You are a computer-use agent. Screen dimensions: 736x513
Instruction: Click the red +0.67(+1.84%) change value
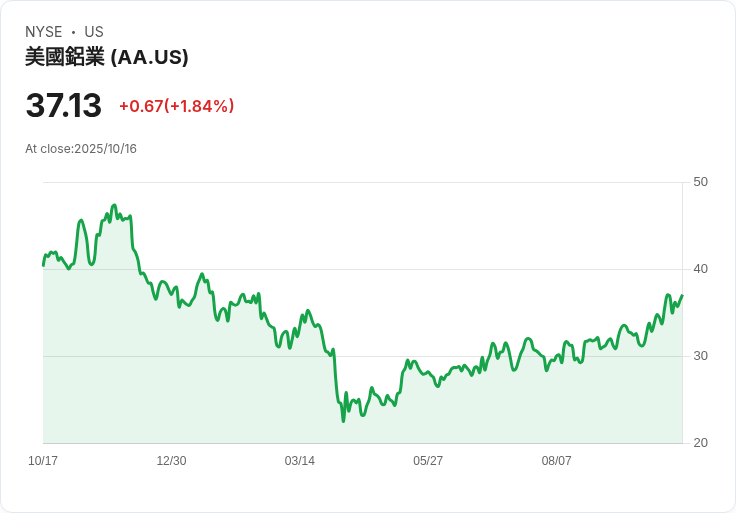click(x=176, y=106)
